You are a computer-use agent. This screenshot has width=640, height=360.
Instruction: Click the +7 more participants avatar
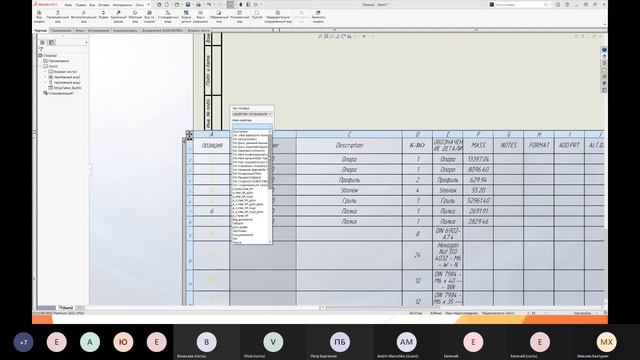(x=23, y=342)
